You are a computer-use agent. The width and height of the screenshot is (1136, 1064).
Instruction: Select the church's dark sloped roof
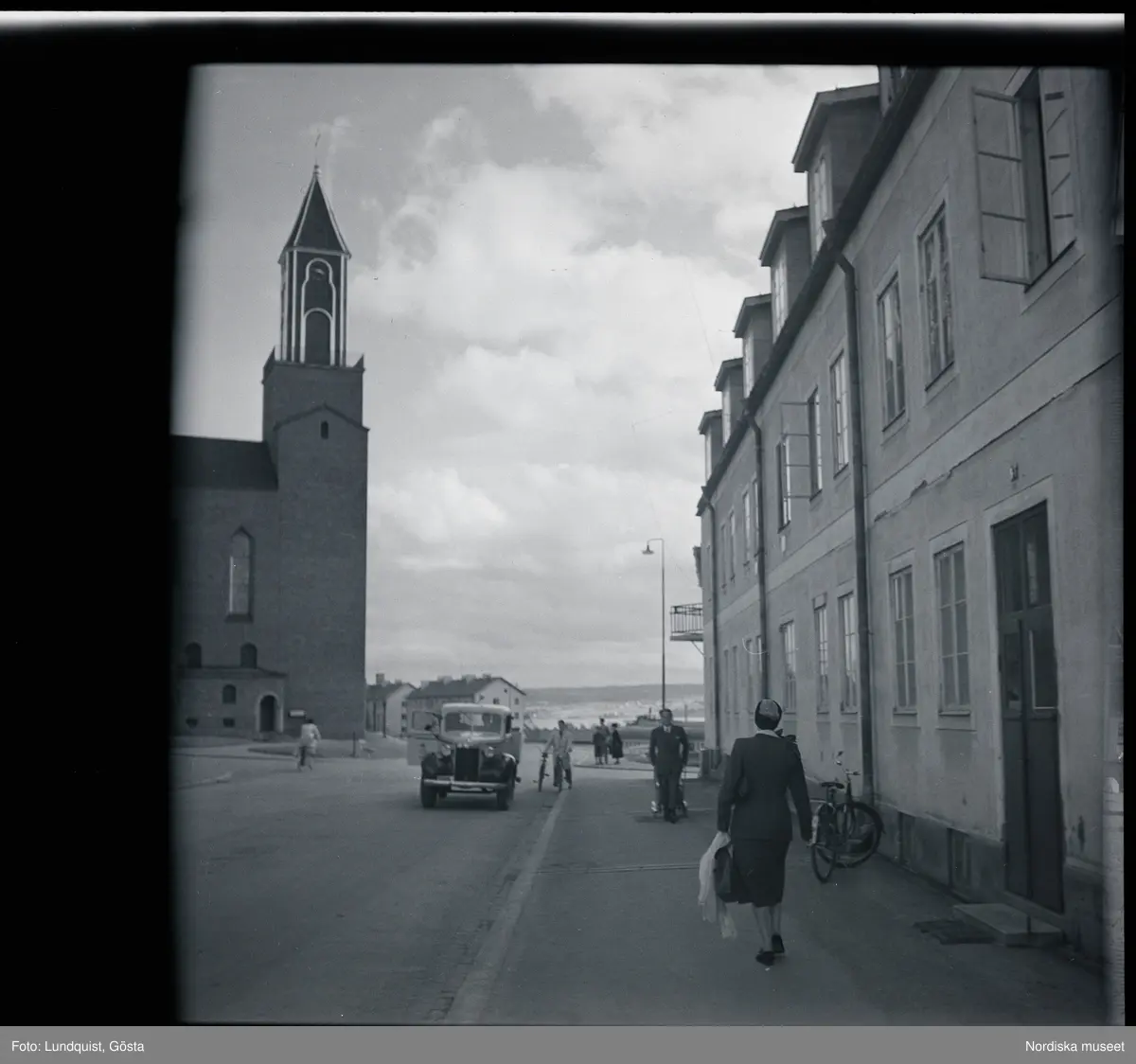pos(224,462)
